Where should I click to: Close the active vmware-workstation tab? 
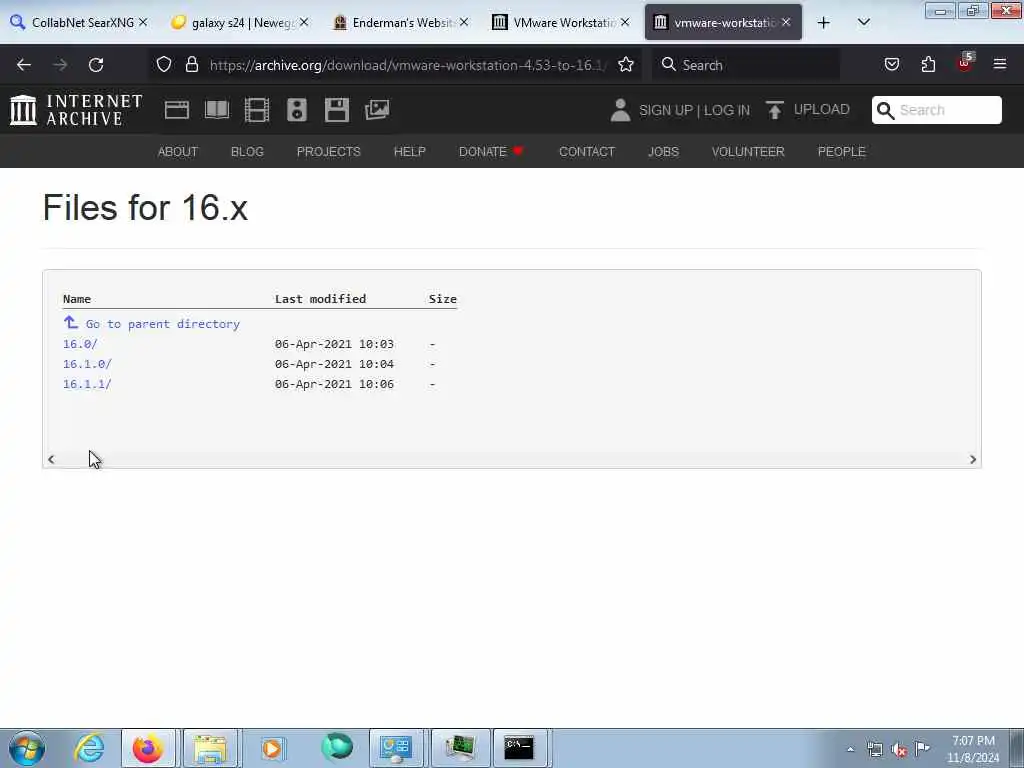(x=786, y=22)
